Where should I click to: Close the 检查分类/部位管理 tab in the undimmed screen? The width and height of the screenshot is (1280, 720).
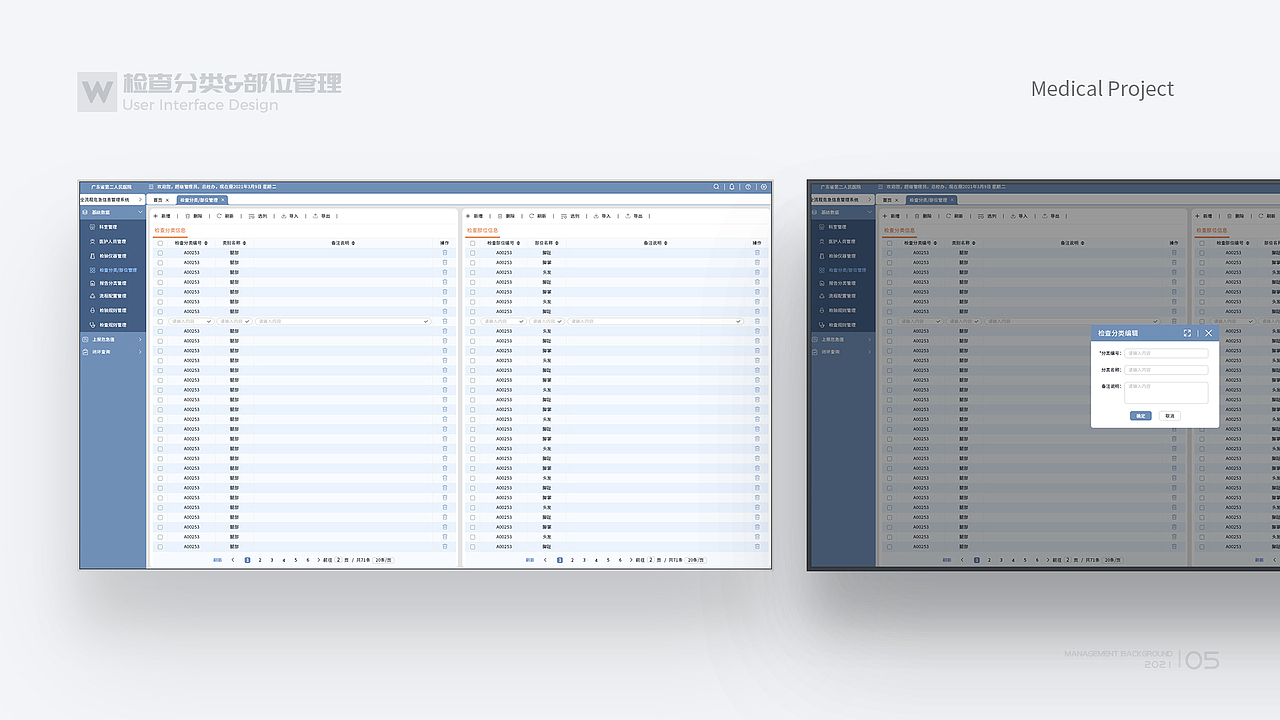point(223,200)
